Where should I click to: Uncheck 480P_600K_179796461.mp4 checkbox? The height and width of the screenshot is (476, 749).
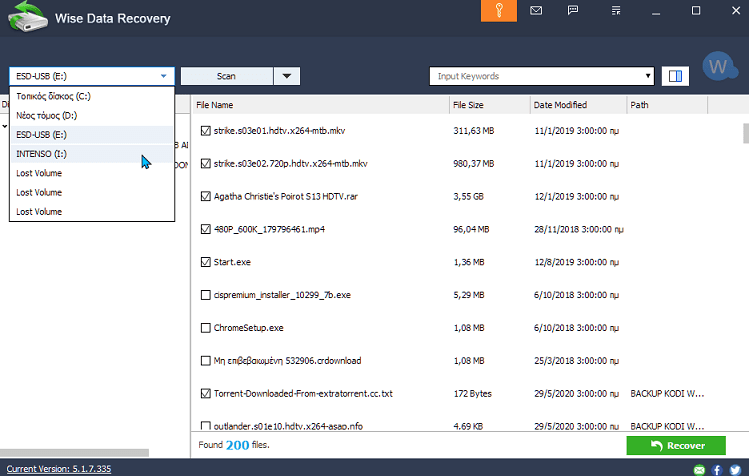click(x=205, y=229)
